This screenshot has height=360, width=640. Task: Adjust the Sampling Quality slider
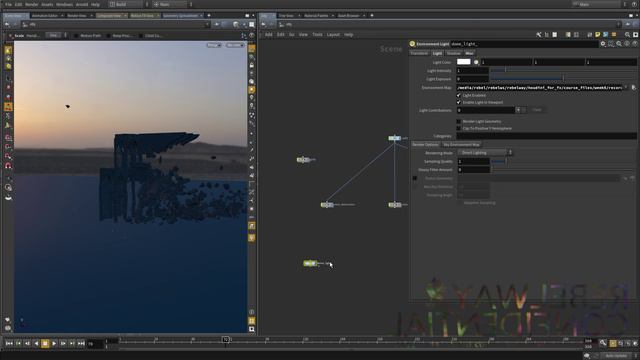pos(563,161)
